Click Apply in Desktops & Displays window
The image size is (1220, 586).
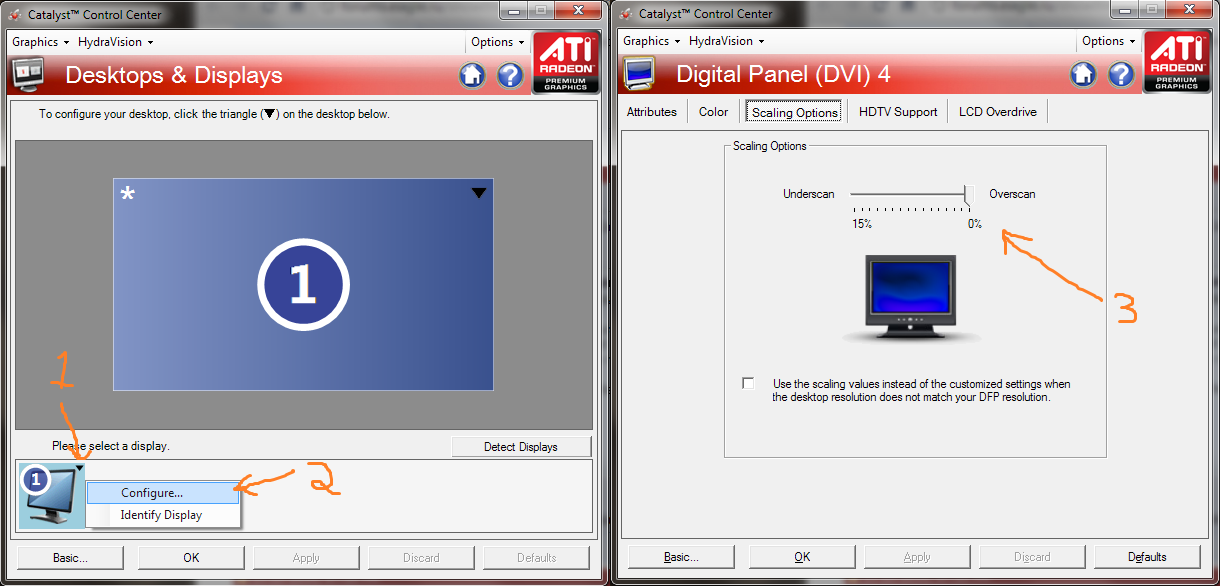(306, 558)
